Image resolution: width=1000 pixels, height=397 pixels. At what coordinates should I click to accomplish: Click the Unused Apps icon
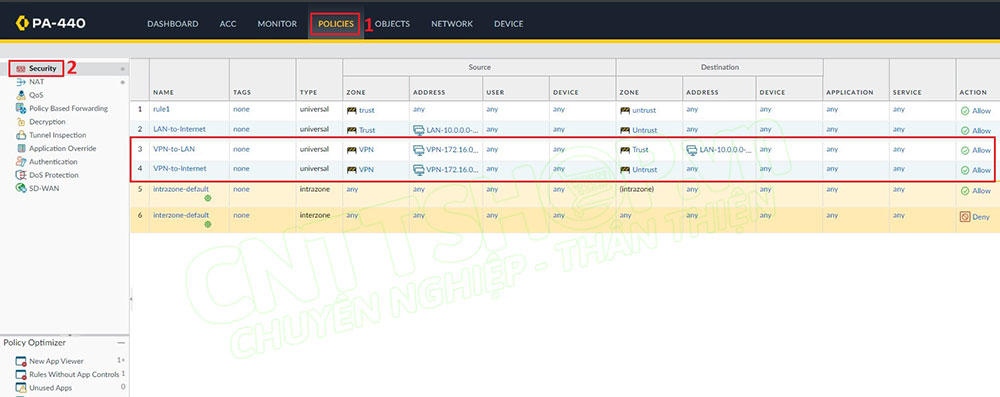(x=20, y=388)
